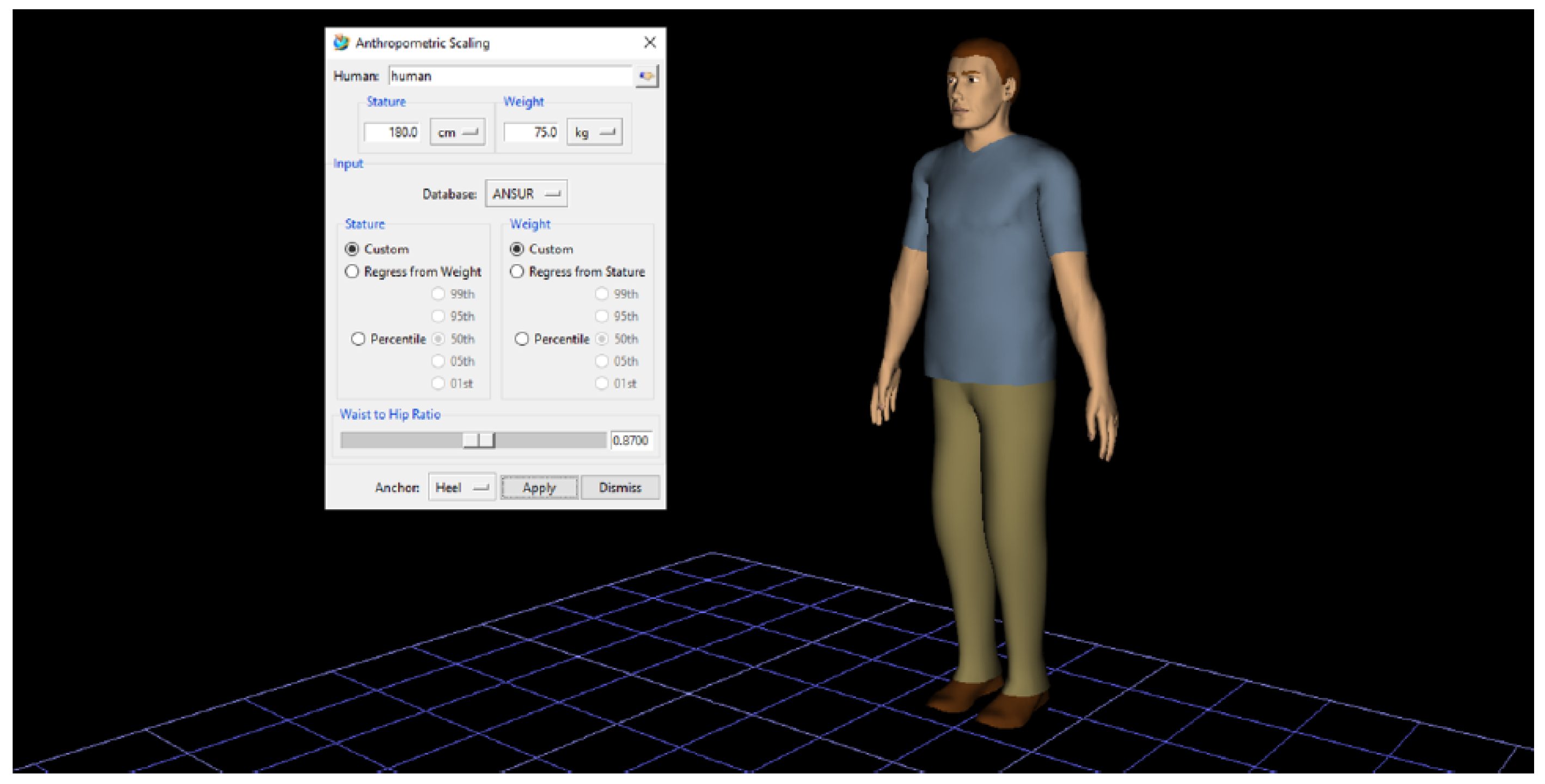Choose Regress from Stature option
Viewport: 1545px width, 784px height.
pos(517,272)
